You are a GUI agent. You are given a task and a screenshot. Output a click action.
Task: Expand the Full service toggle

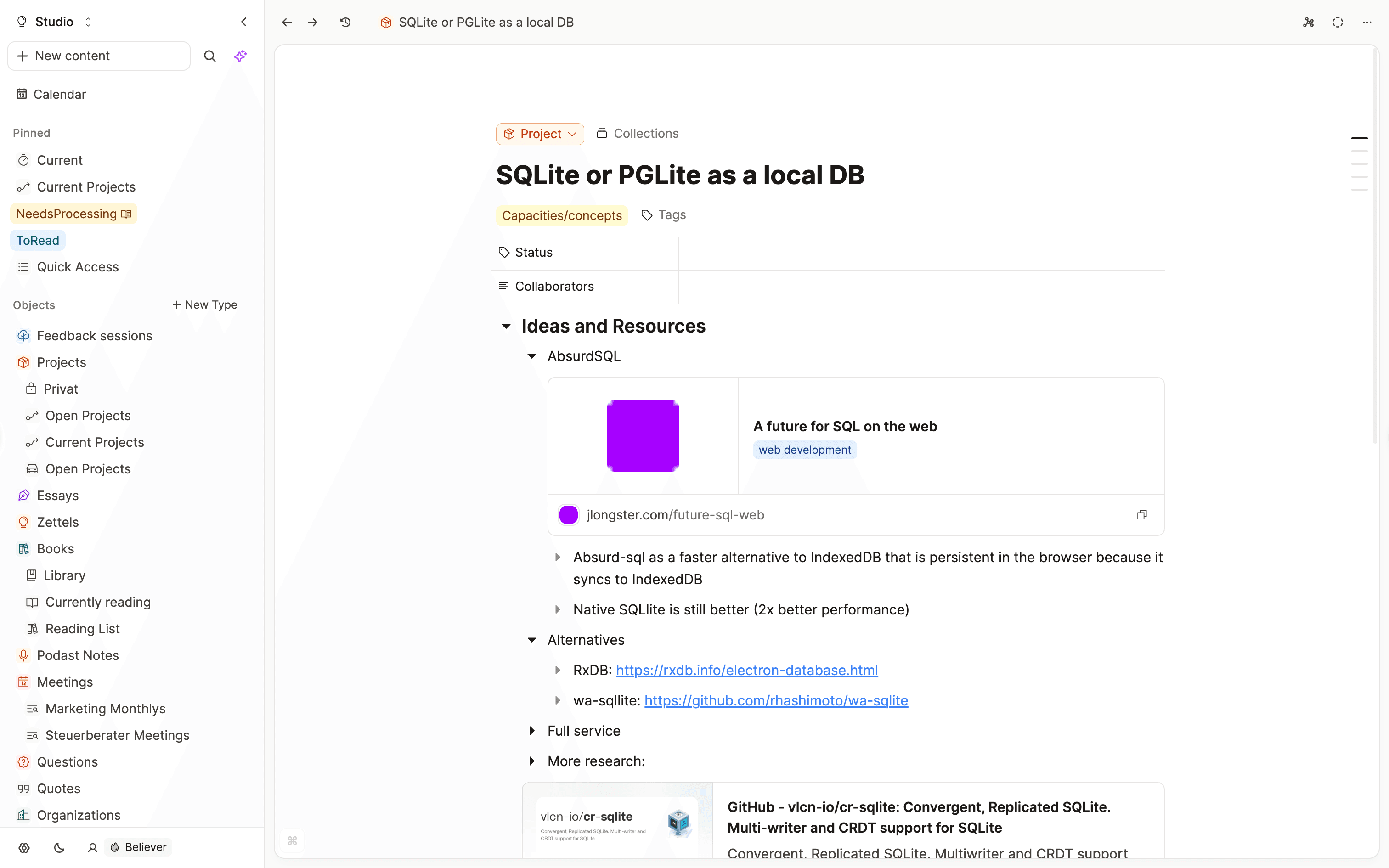pyautogui.click(x=532, y=731)
